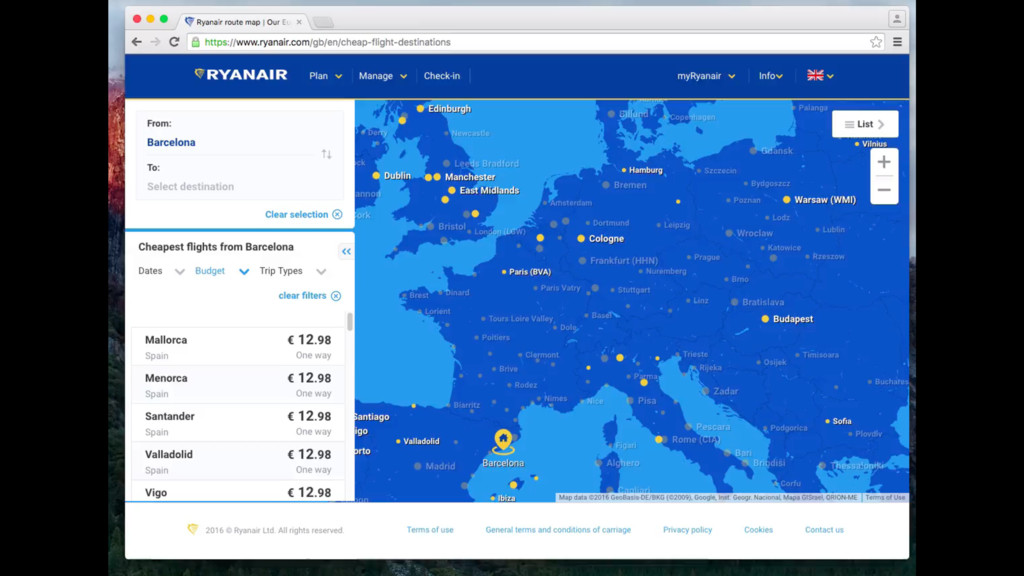Select the Vigo €12.98 flight
Screen dimensions: 1024x576
point(238,491)
